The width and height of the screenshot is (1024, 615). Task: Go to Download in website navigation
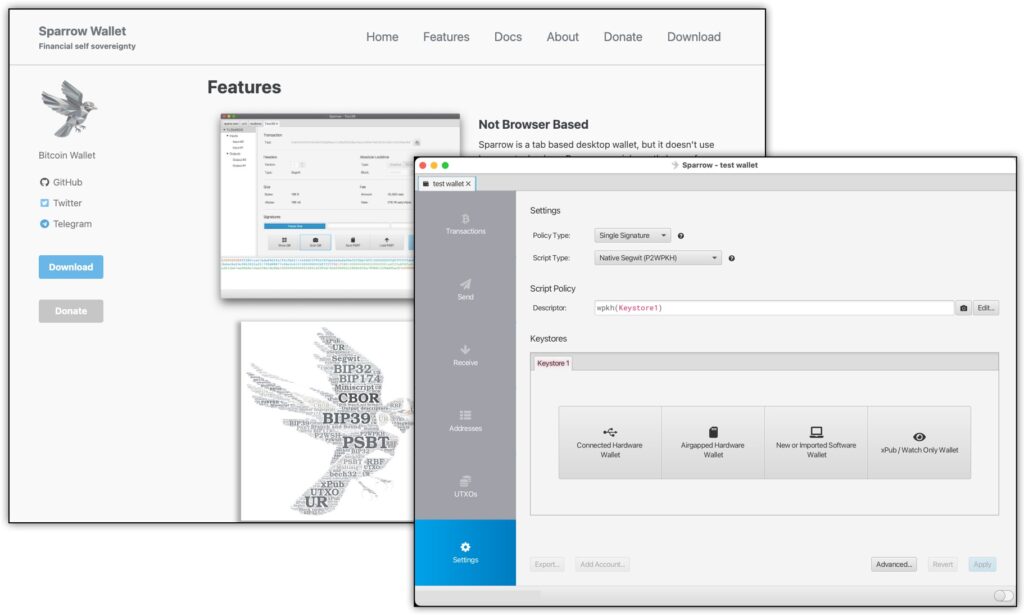pyautogui.click(x=694, y=37)
